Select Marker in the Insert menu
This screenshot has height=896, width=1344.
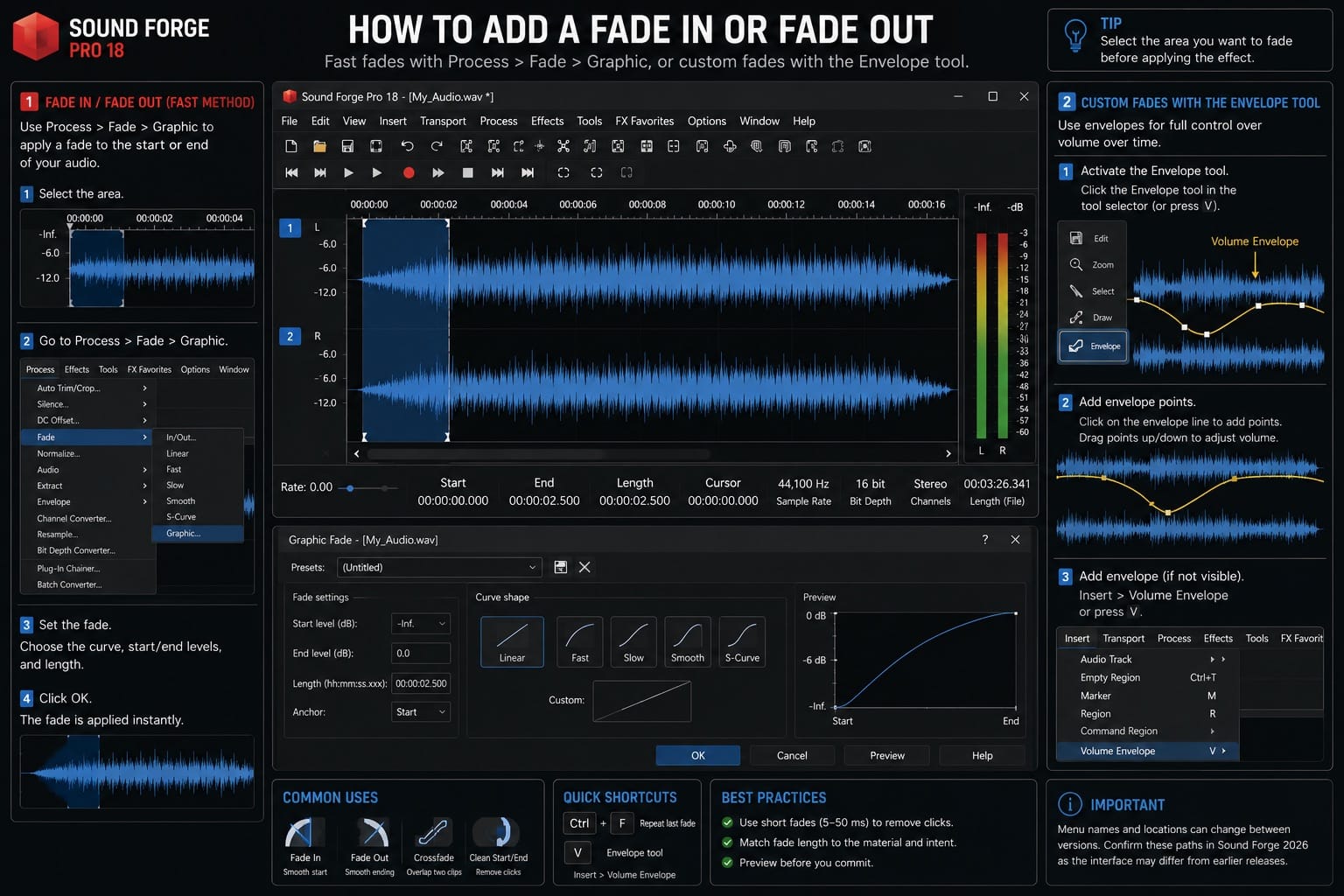click(1147, 696)
